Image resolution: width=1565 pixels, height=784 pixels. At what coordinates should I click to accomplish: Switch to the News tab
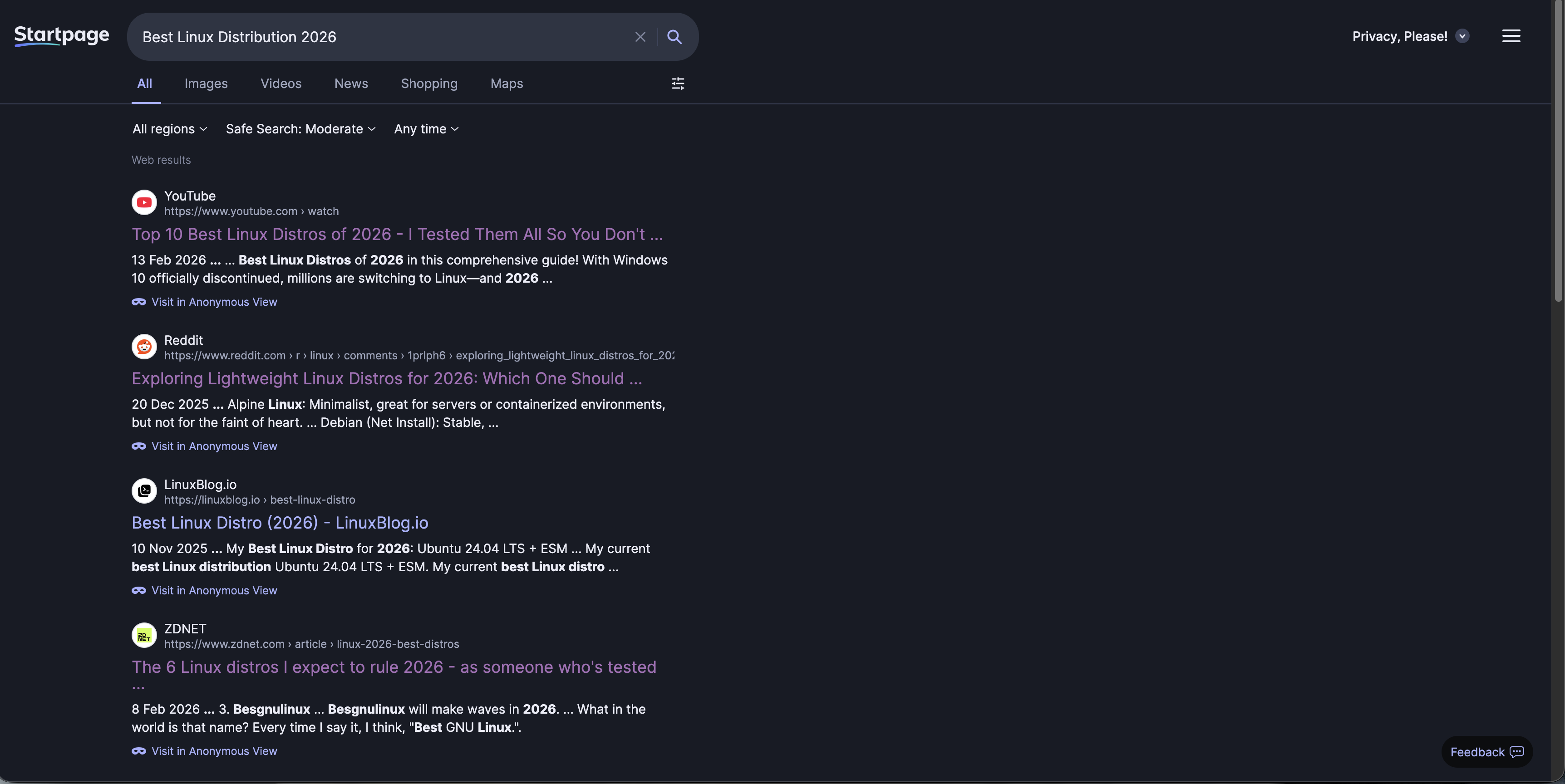350,84
